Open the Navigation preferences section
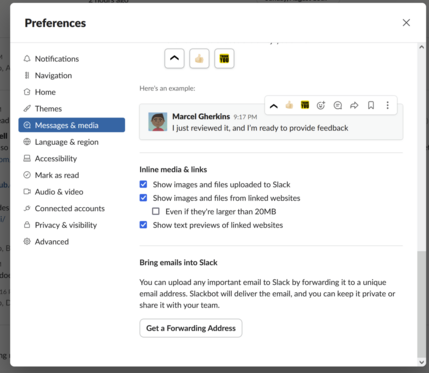Viewport: 429px width, 373px height. [72, 75]
